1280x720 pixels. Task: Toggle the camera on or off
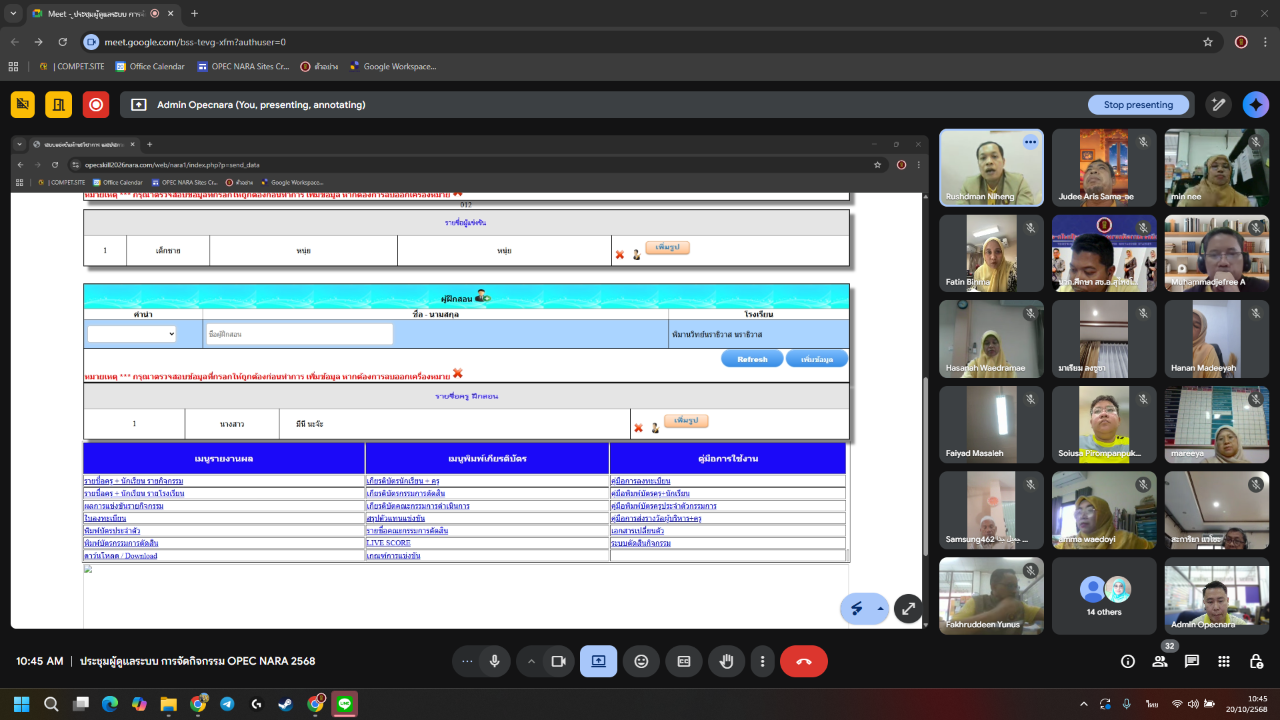tap(559, 661)
